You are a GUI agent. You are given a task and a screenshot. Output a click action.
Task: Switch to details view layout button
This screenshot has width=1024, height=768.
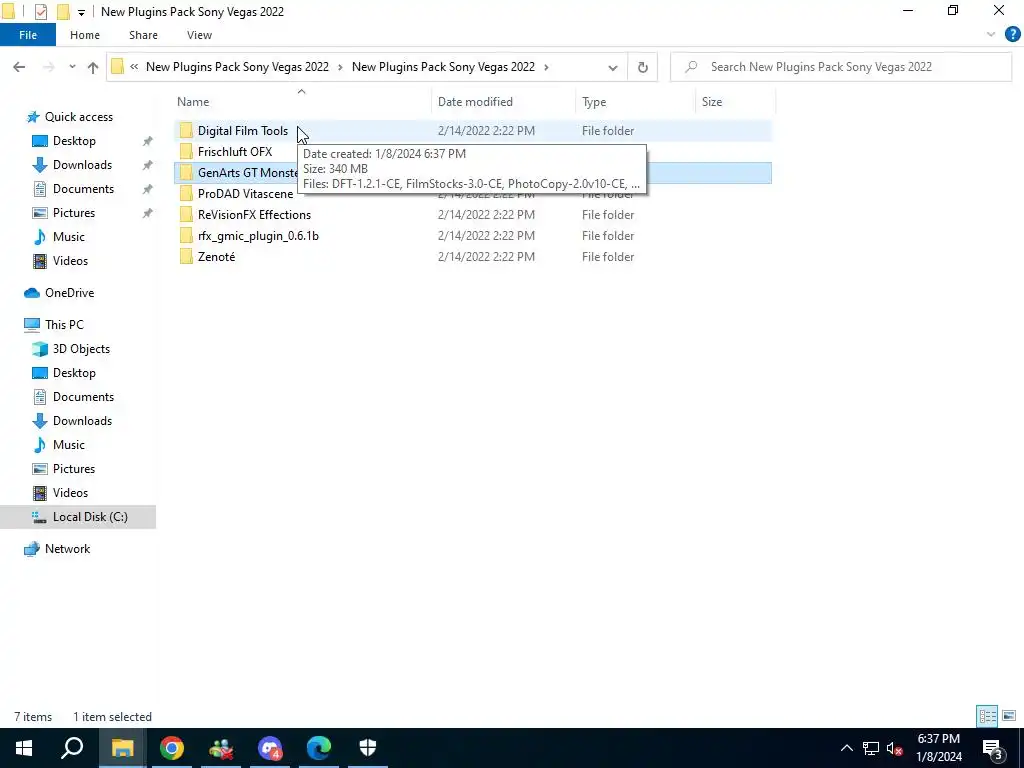point(987,716)
